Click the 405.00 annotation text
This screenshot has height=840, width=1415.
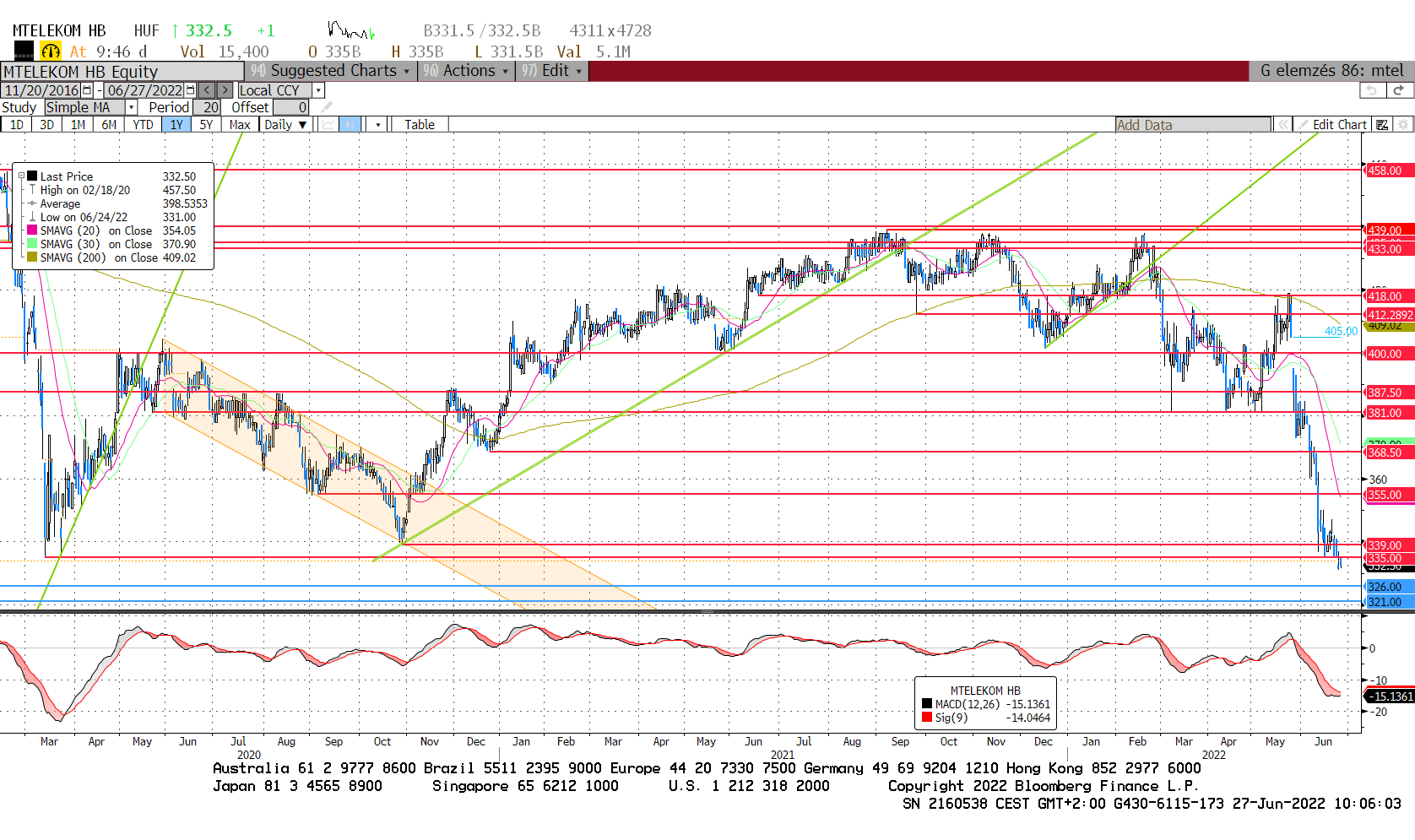point(1341,331)
